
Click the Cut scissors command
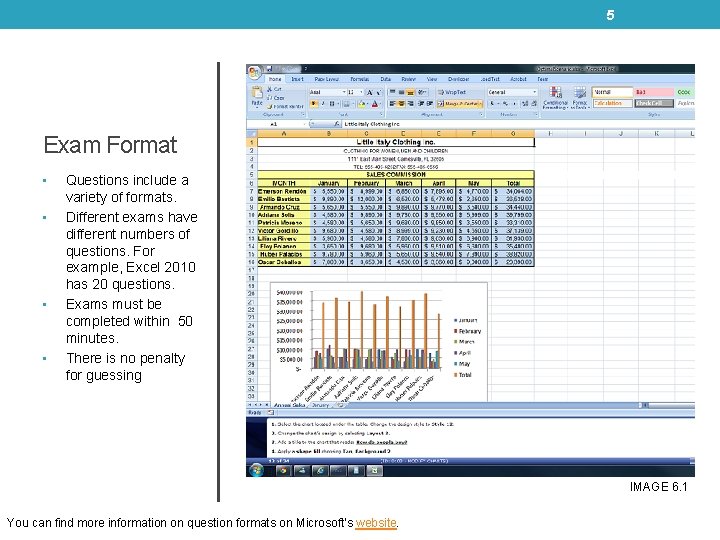(275, 90)
